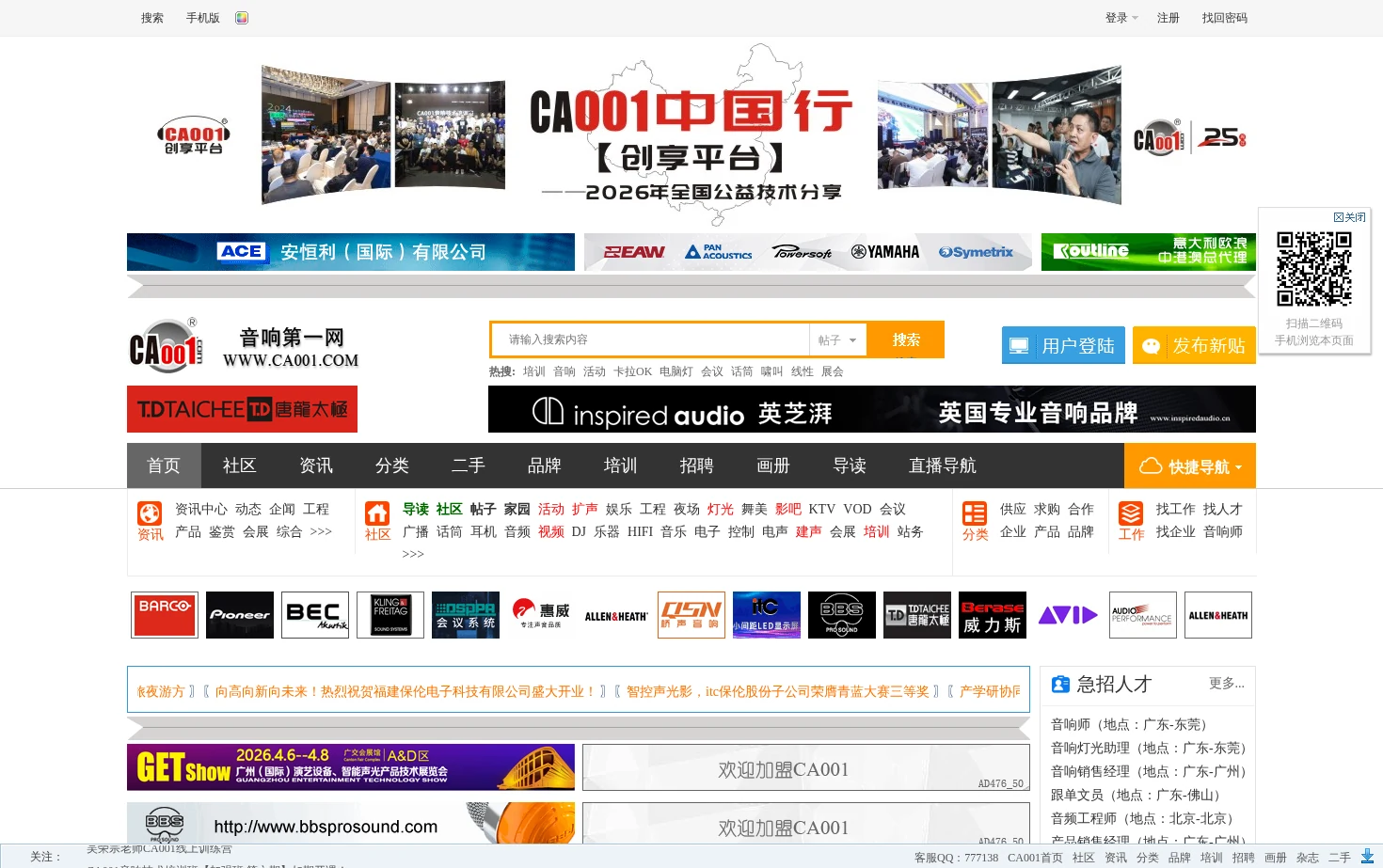
Task: Click the CA001 site logo beside 音响第一网
Action: tap(166, 346)
